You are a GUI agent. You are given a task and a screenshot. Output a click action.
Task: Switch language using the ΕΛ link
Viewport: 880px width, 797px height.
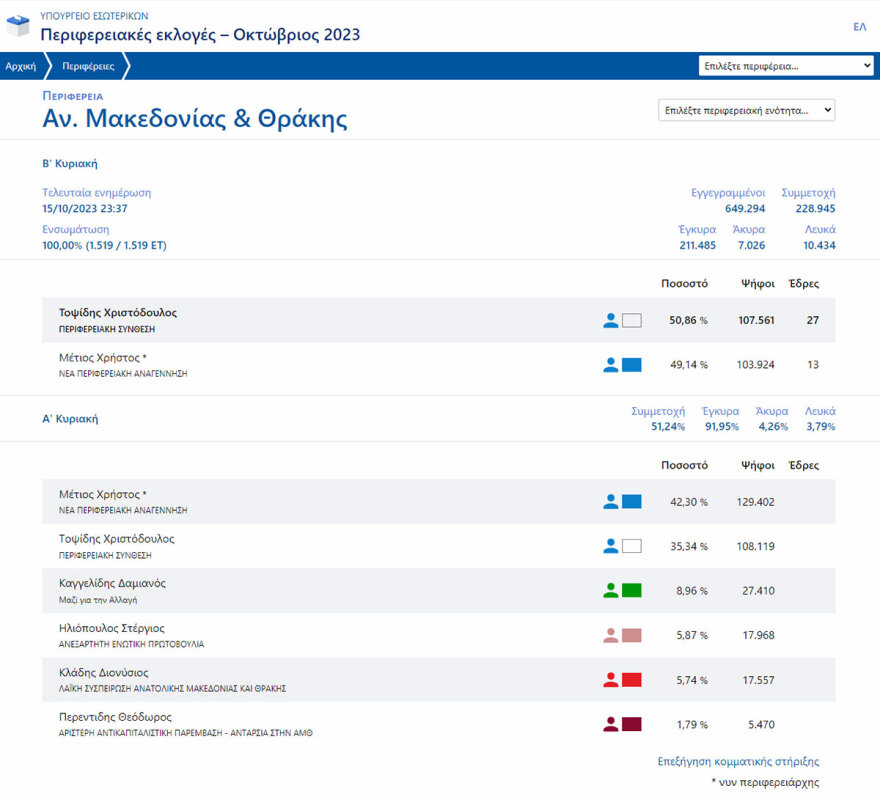pyautogui.click(x=859, y=27)
